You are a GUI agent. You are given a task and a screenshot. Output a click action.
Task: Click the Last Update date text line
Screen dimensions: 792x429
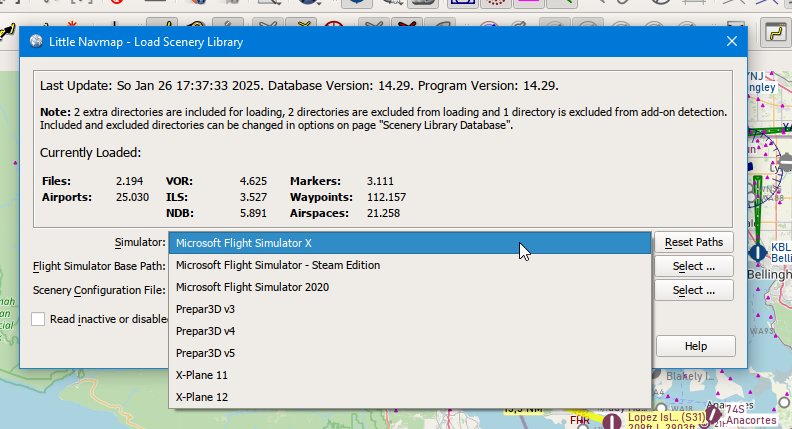(299, 86)
